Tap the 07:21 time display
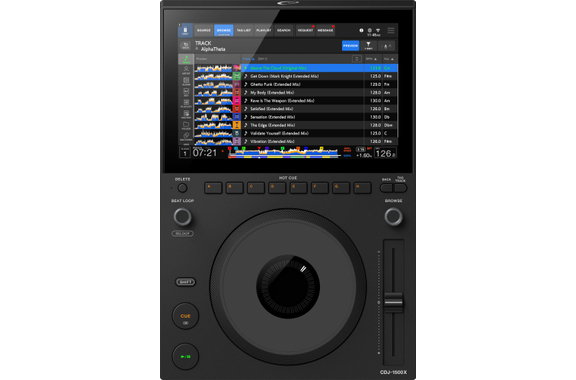Screen dimensions: 576x380 [205, 153]
